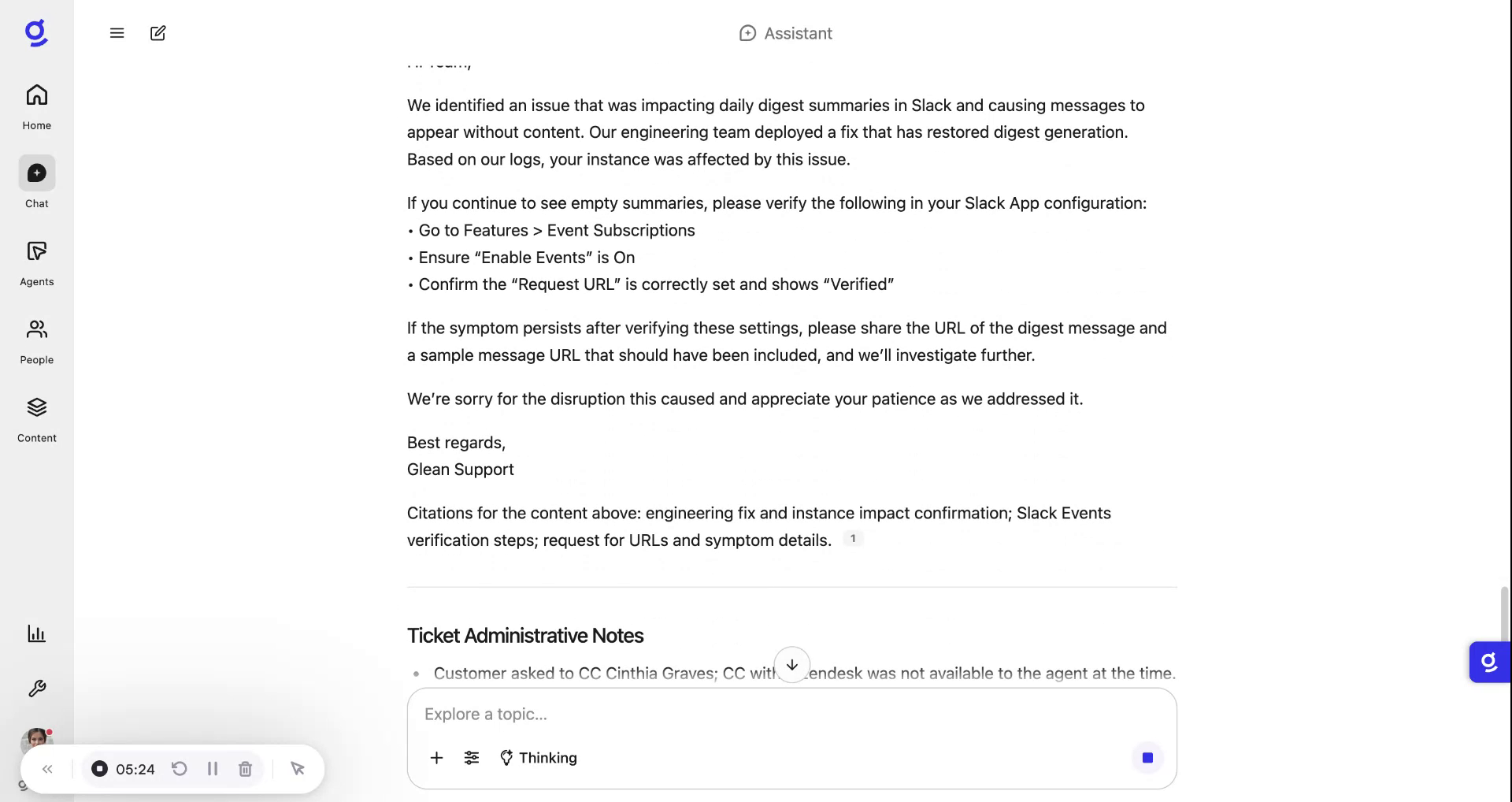Toggle the Thinking mode option

pos(539,758)
